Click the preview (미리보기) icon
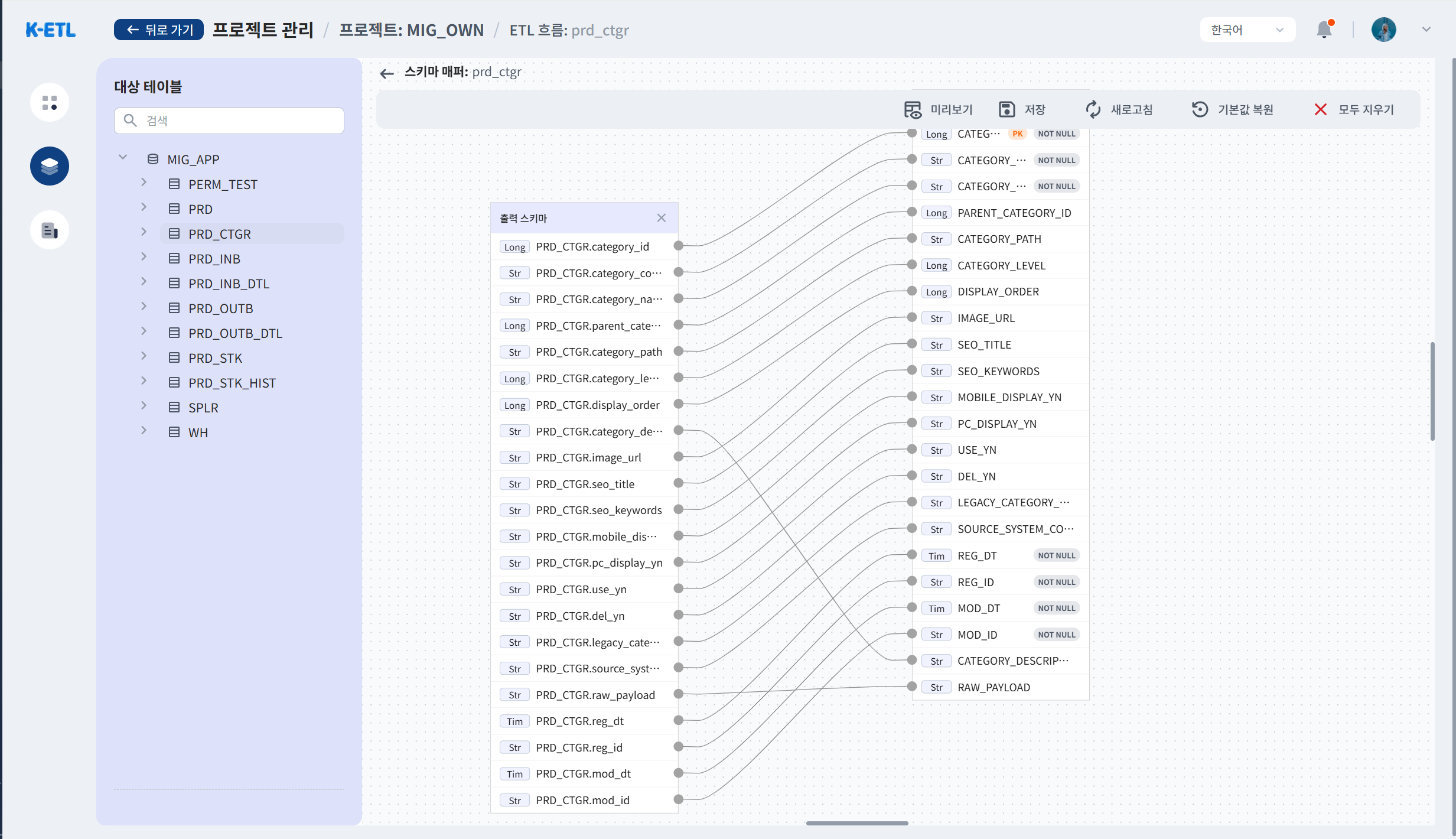Screen dimensions: 1456x839 click(913, 110)
